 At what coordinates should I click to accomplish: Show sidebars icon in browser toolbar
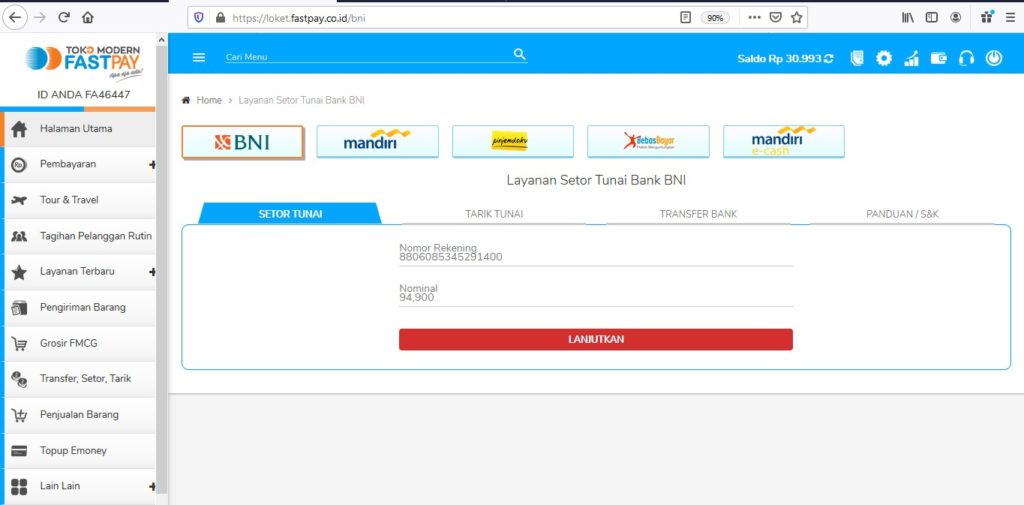pos(932,18)
